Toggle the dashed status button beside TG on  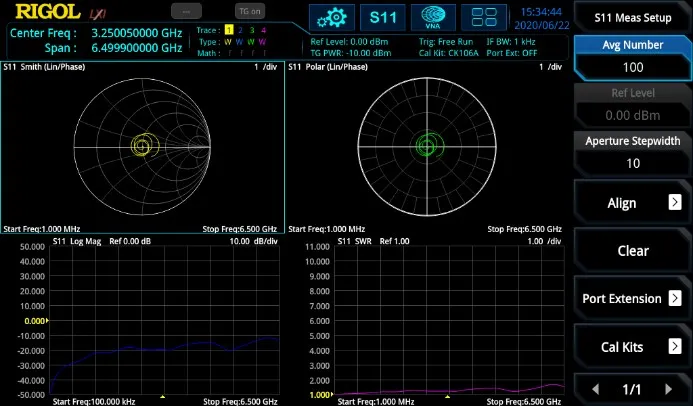coord(185,10)
